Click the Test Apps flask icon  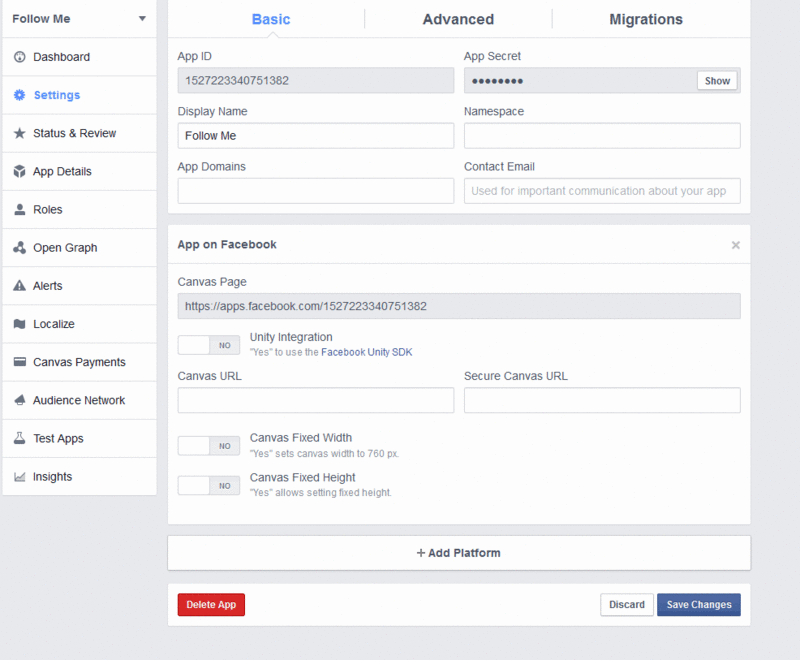19,438
